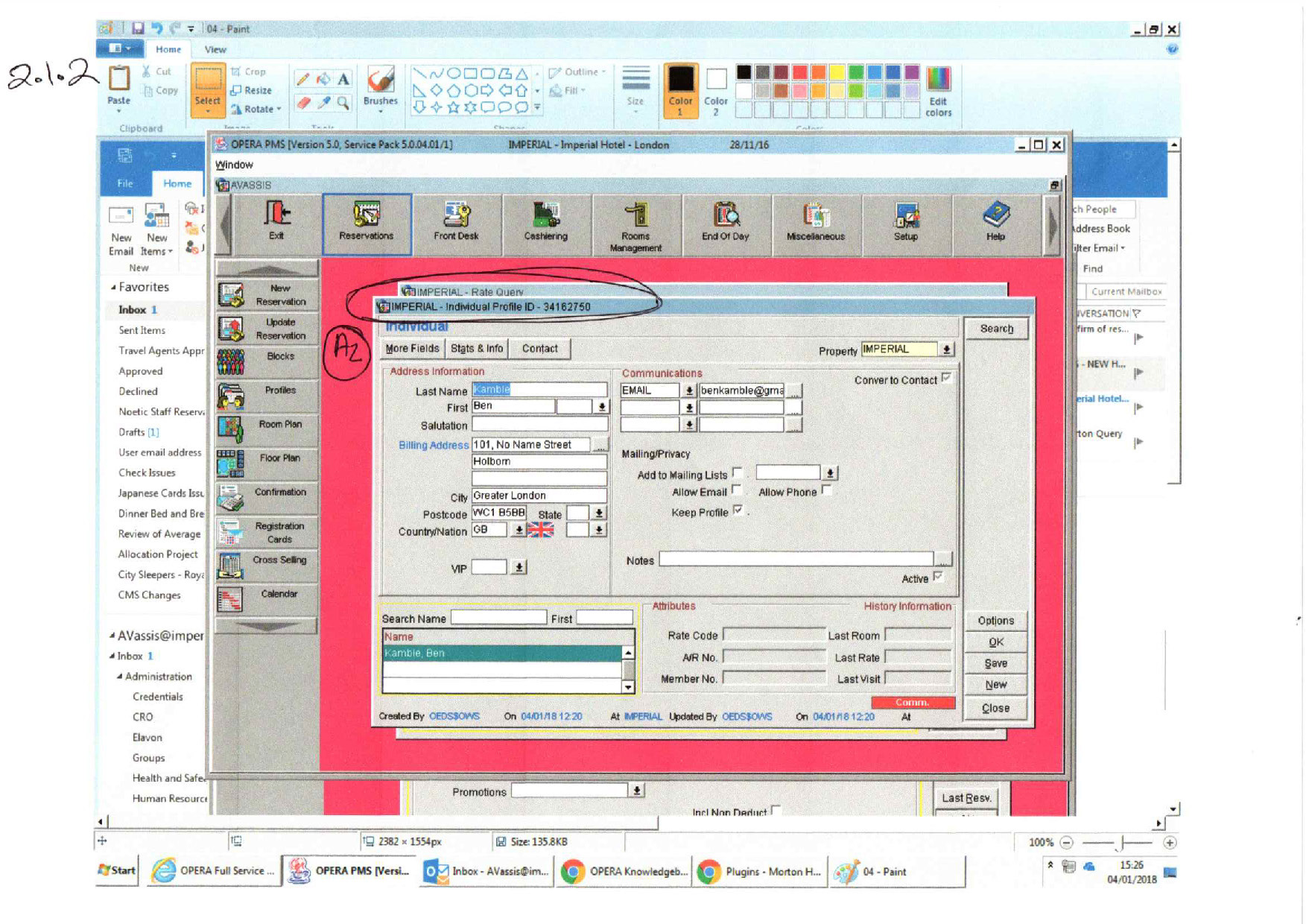1306x924 pixels.
Task: Open the Country/Nation GB dropdown
Action: (519, 530)
